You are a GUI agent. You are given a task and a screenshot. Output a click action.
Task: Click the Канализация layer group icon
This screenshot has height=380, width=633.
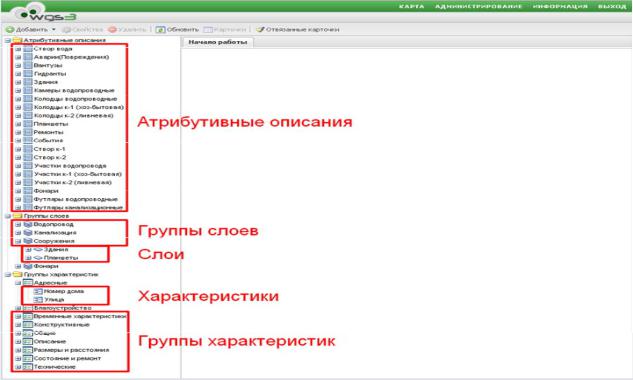27,233
